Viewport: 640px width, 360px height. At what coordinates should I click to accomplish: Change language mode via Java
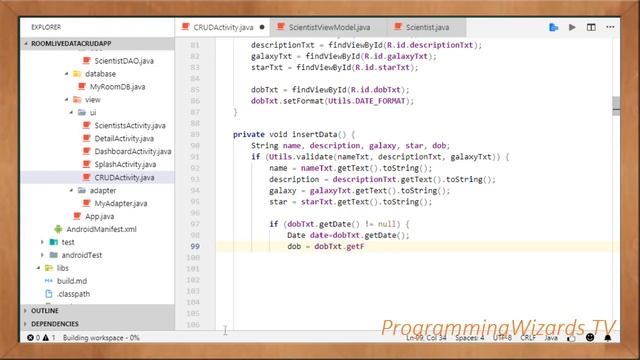click(551, 338)
